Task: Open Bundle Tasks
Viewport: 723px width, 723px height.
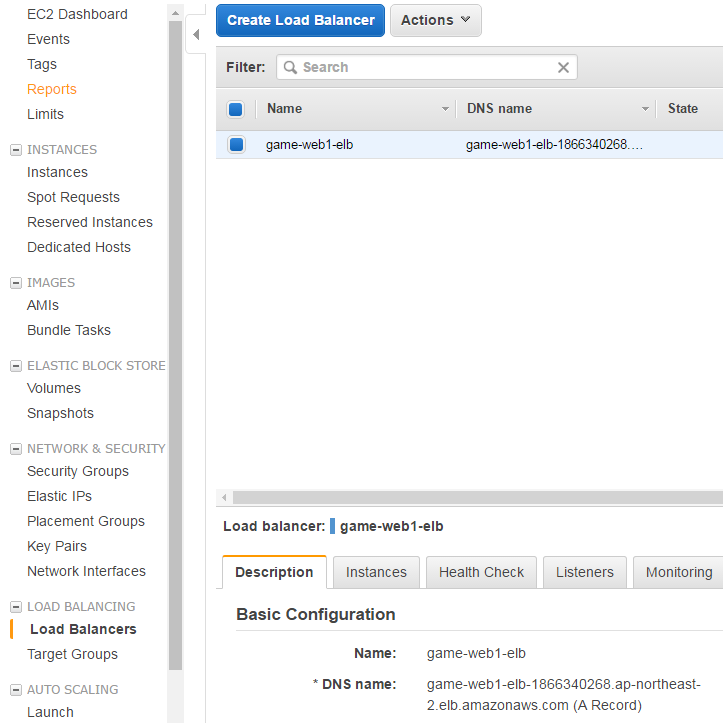Action: pyautogui.click(x=69, y=330)
